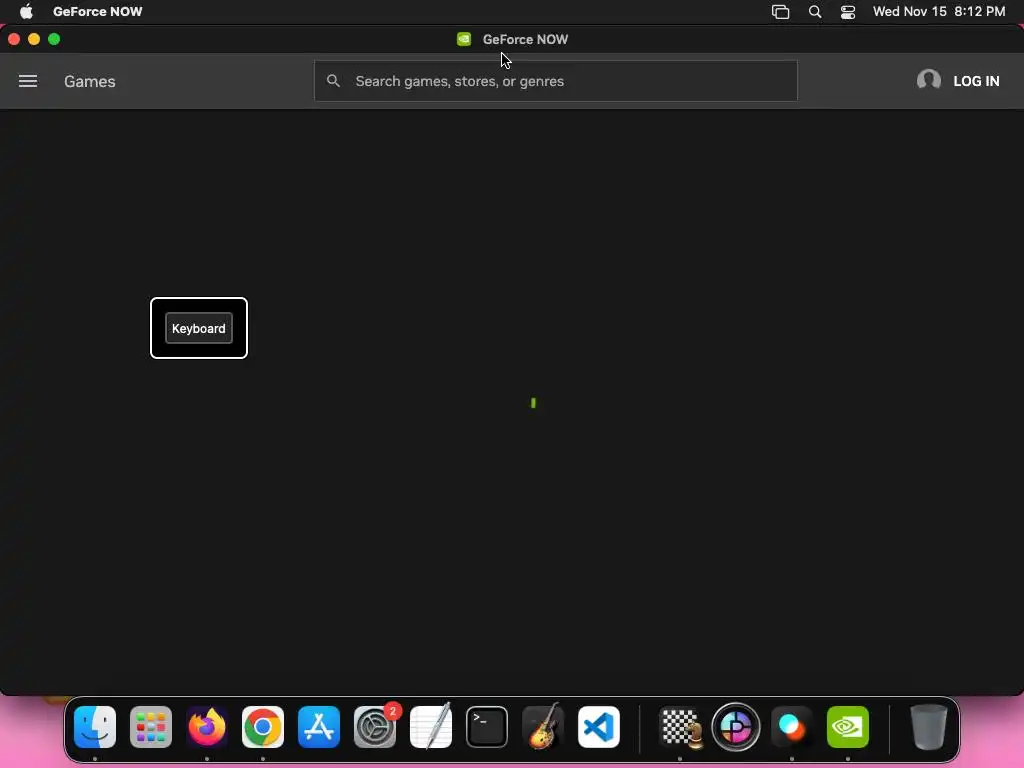
Task: Open System Settings from the Dock
Action: click(375, 727)
